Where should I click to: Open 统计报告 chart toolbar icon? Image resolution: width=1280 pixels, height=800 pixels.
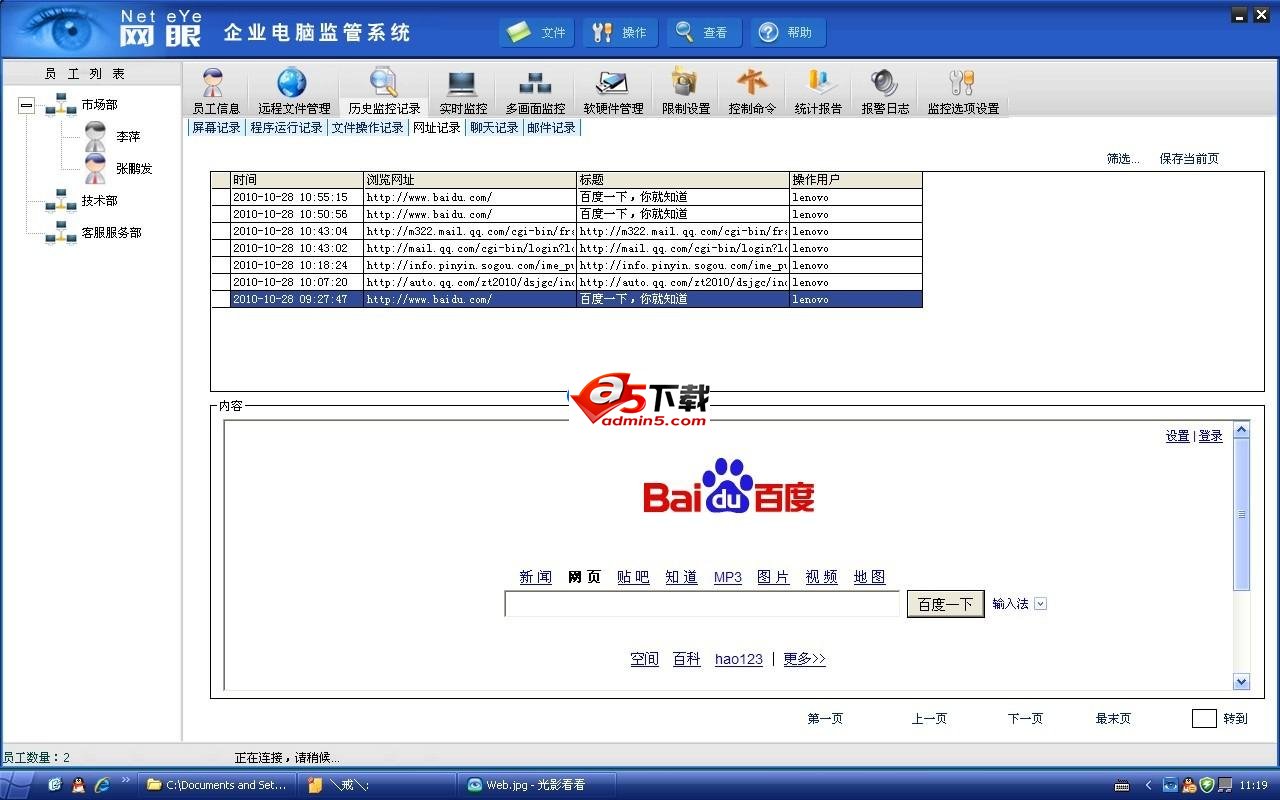818,91
